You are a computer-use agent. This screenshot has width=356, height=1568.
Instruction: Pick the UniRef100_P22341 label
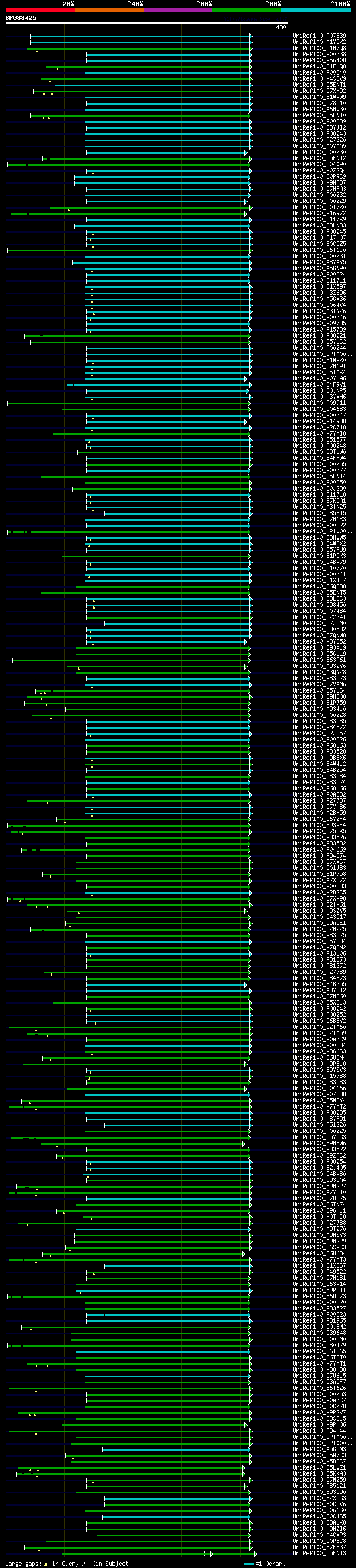319,617
